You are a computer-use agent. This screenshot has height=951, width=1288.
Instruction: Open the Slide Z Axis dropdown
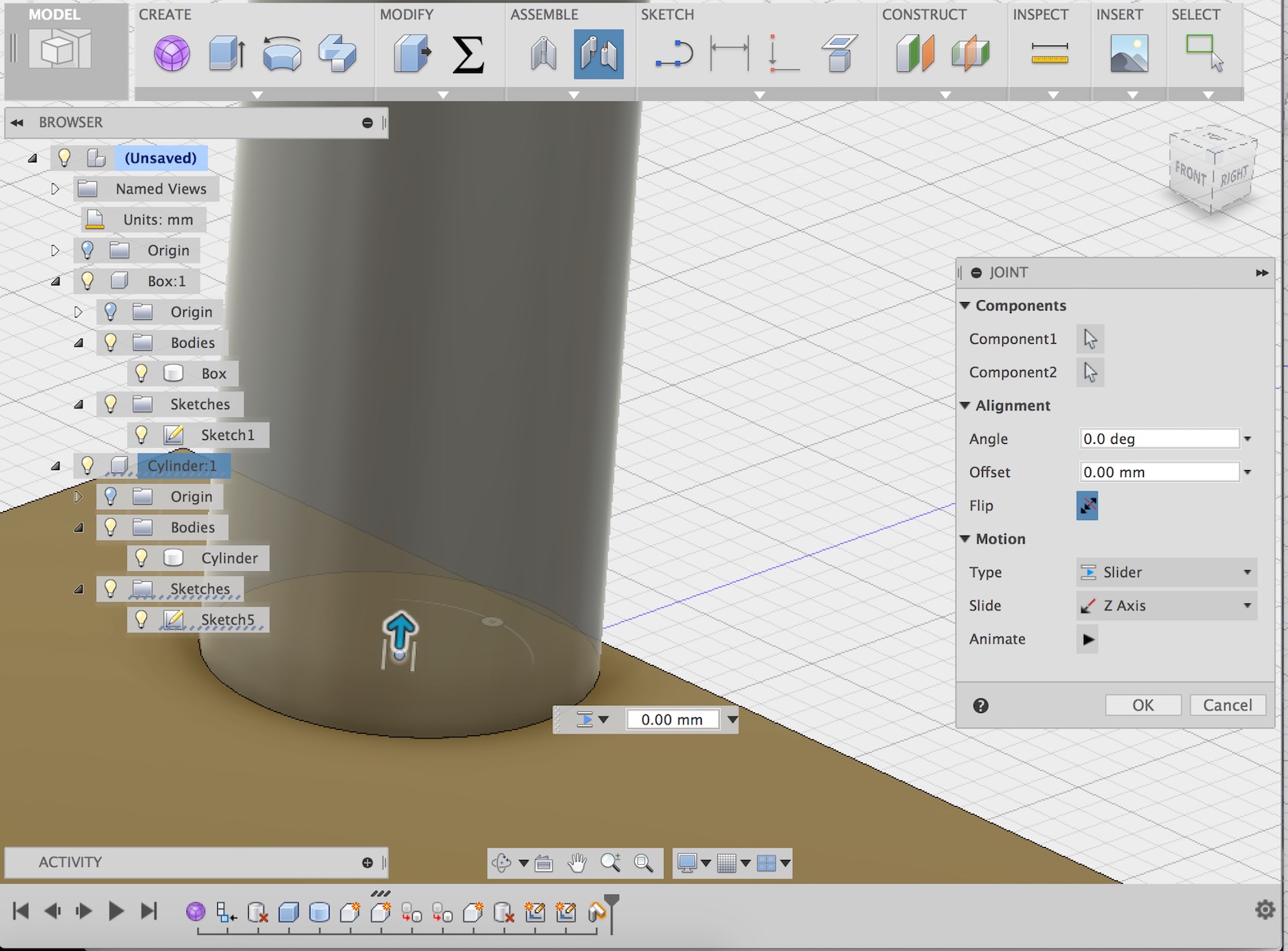click(x=1166, y=605)
